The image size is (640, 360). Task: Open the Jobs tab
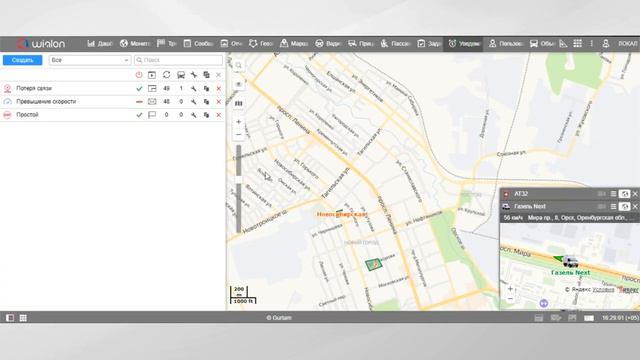(429, 43)
